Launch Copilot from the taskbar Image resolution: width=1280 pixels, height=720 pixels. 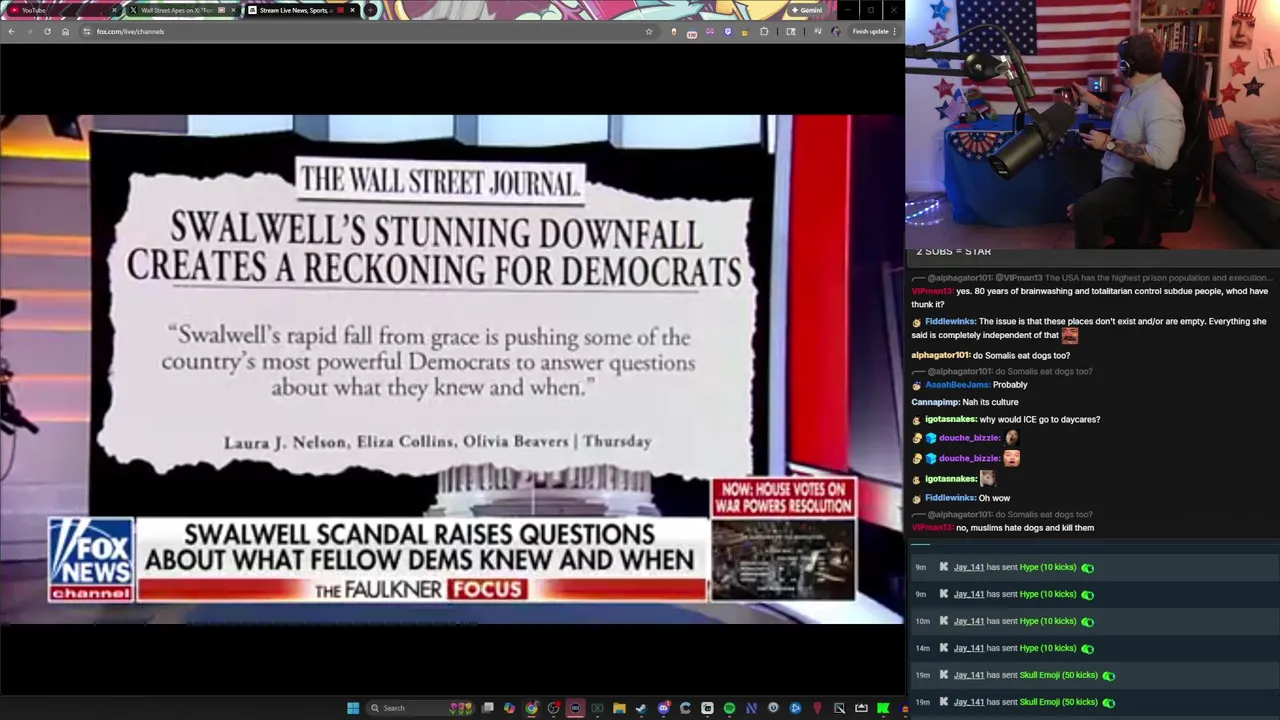[509, 708]
